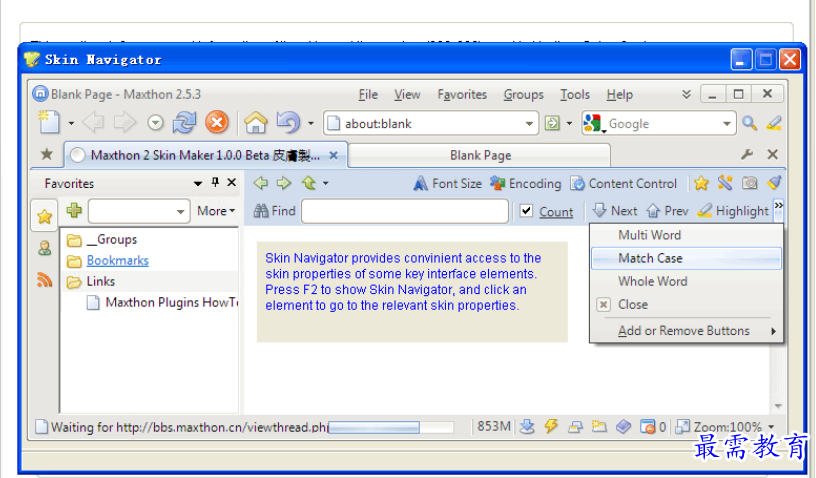The width and height of the screenshot is (816, 478).
Task: Open Add or Remove Buttons submenu
Action: 686,331
